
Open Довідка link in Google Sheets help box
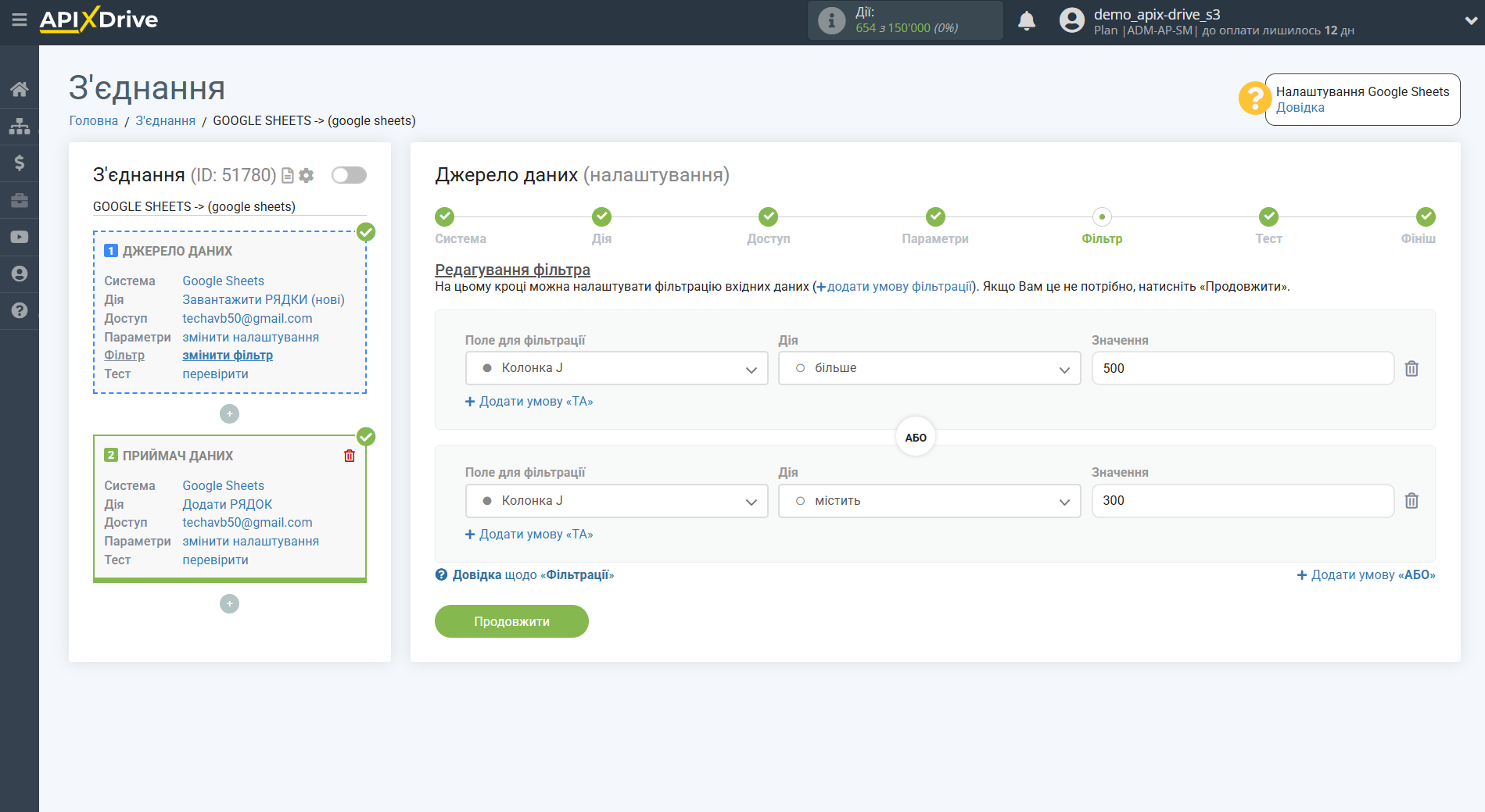[1300, 108]
